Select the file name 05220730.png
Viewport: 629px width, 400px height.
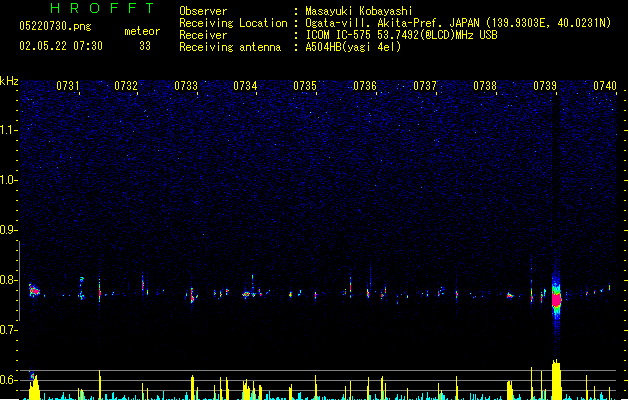[x=55, y=26]
